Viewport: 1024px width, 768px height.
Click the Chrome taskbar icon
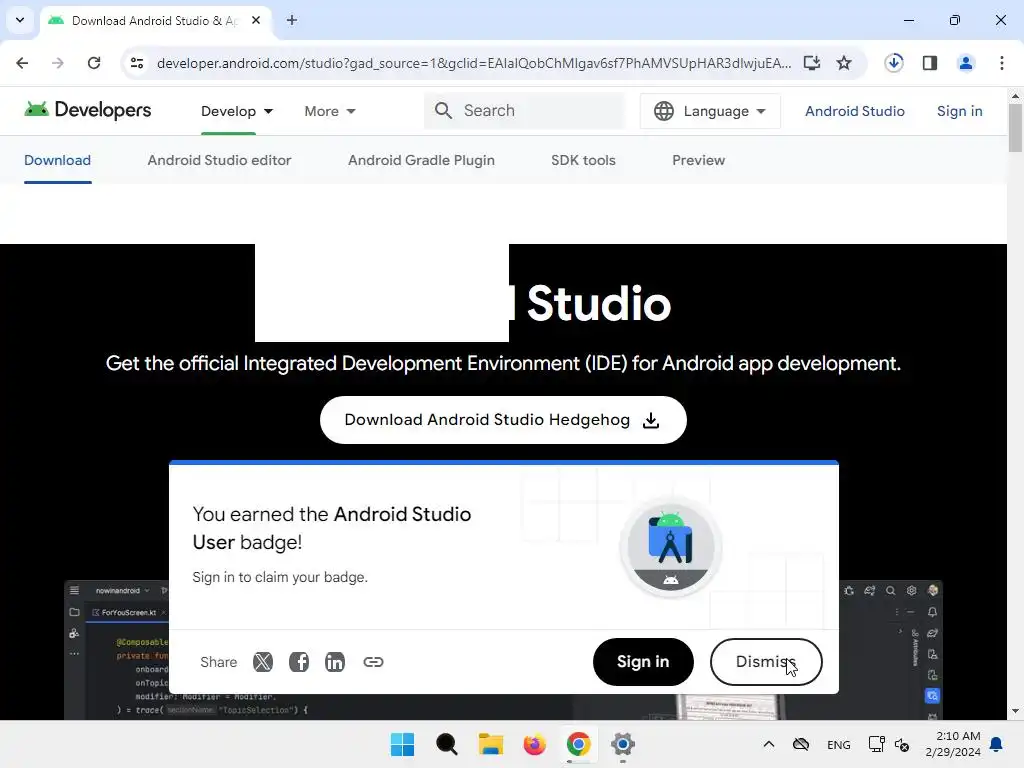tap(579, 744)
